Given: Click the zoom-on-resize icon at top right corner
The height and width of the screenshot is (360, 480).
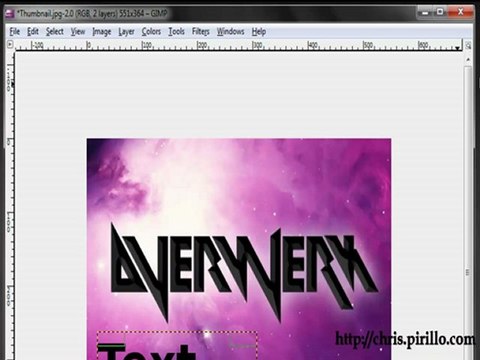Looking at the screenshot, I should (x=468, y=45).
